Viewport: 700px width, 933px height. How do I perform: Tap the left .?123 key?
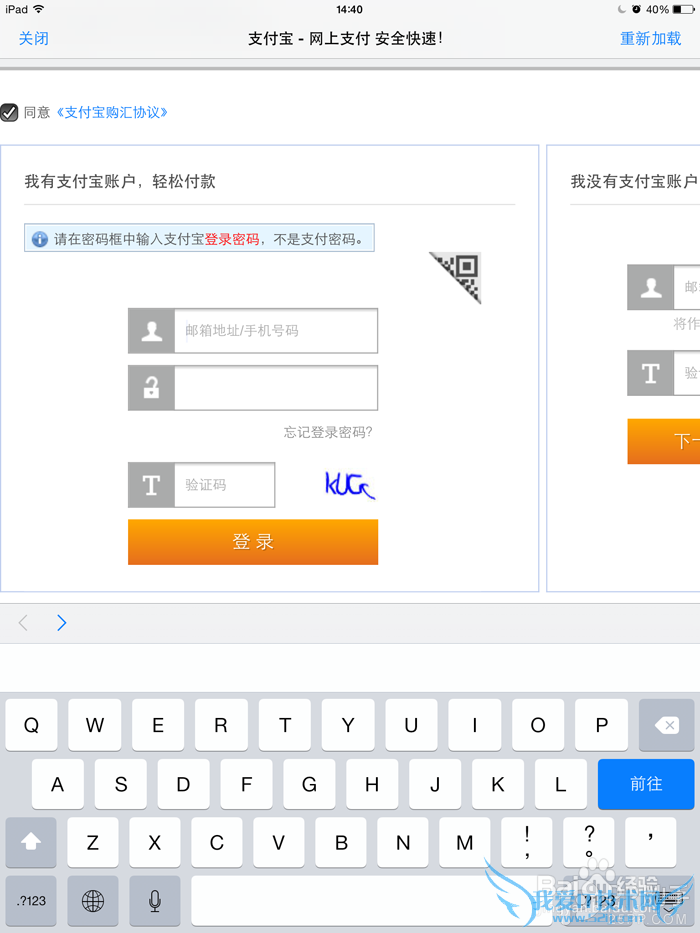coord(31,901)
